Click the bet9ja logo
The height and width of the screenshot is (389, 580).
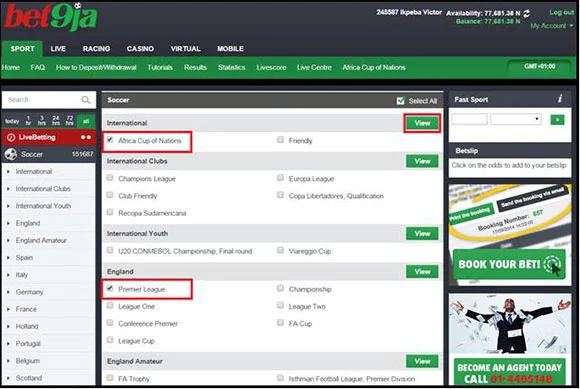coord(51,17)
